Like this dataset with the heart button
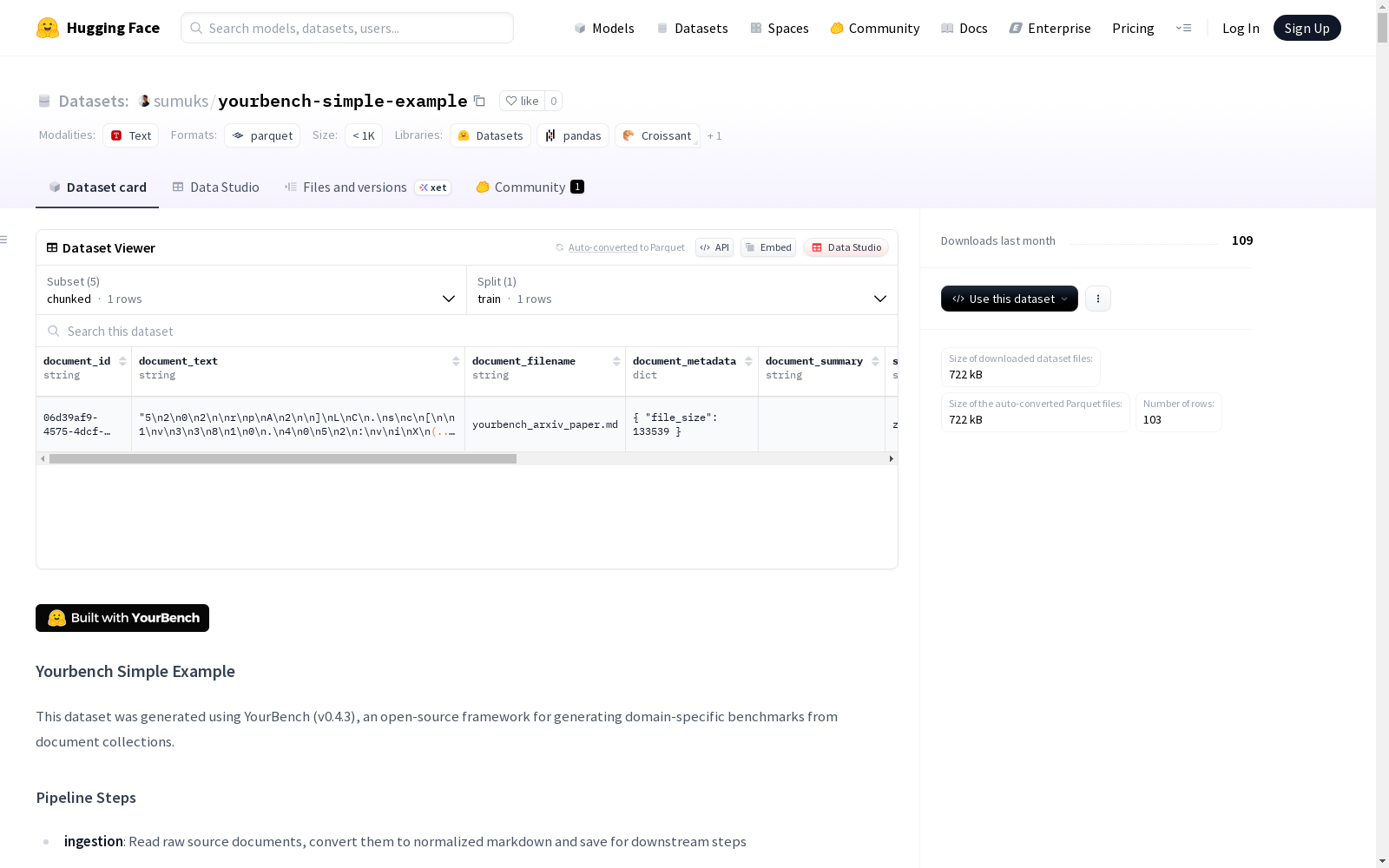Screen dimensions: 1389x868 522,101
